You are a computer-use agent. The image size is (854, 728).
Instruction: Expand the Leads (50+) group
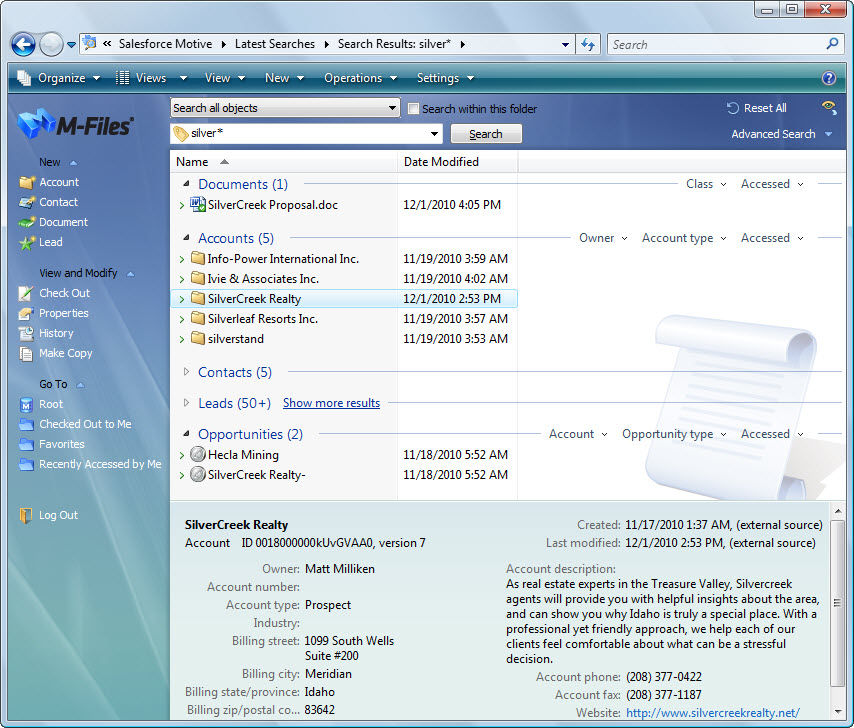(x=186, y=403)
